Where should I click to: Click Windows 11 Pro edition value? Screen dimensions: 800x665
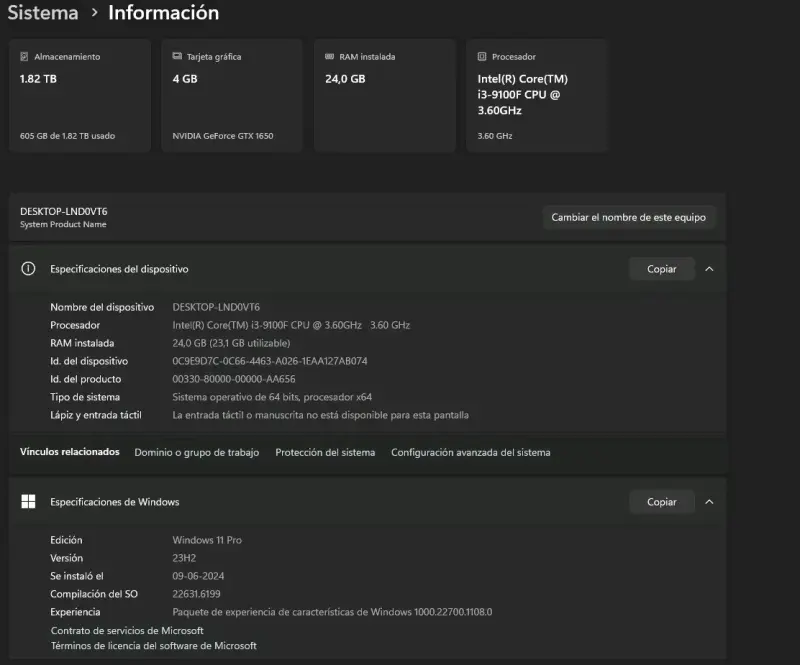pos(207,540)
